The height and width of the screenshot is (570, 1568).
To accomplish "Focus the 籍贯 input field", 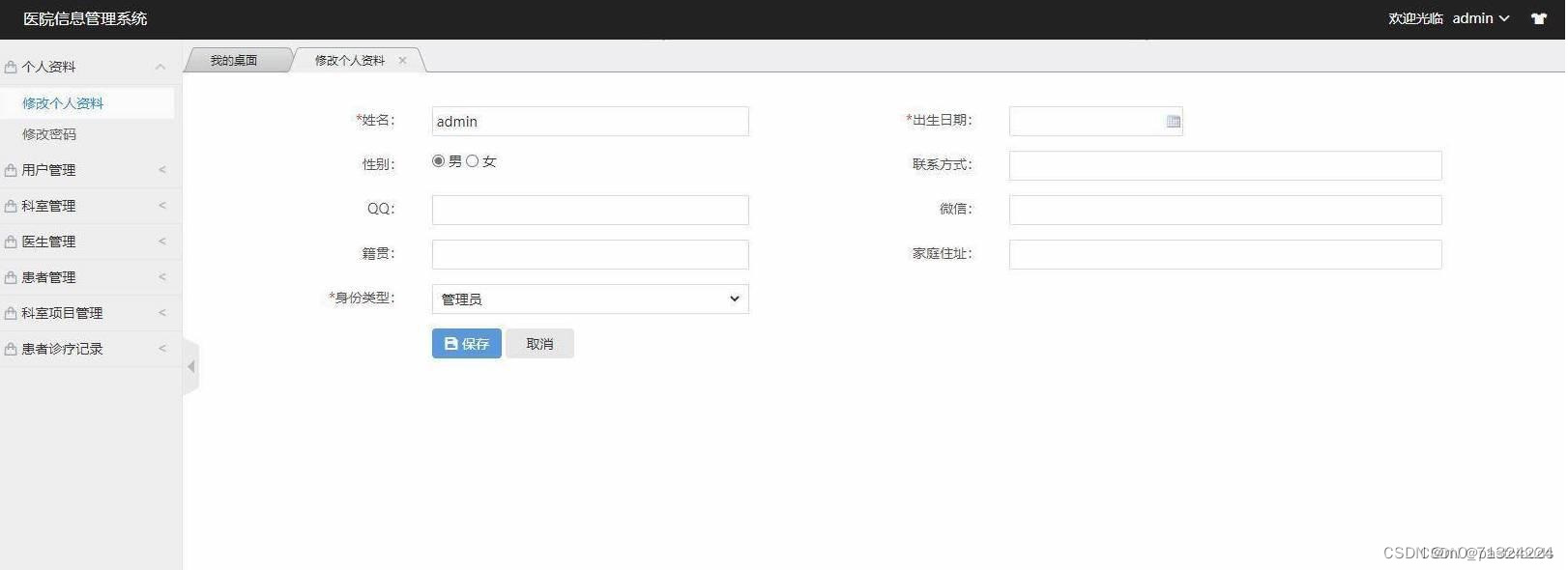I will tap(590, 254).
